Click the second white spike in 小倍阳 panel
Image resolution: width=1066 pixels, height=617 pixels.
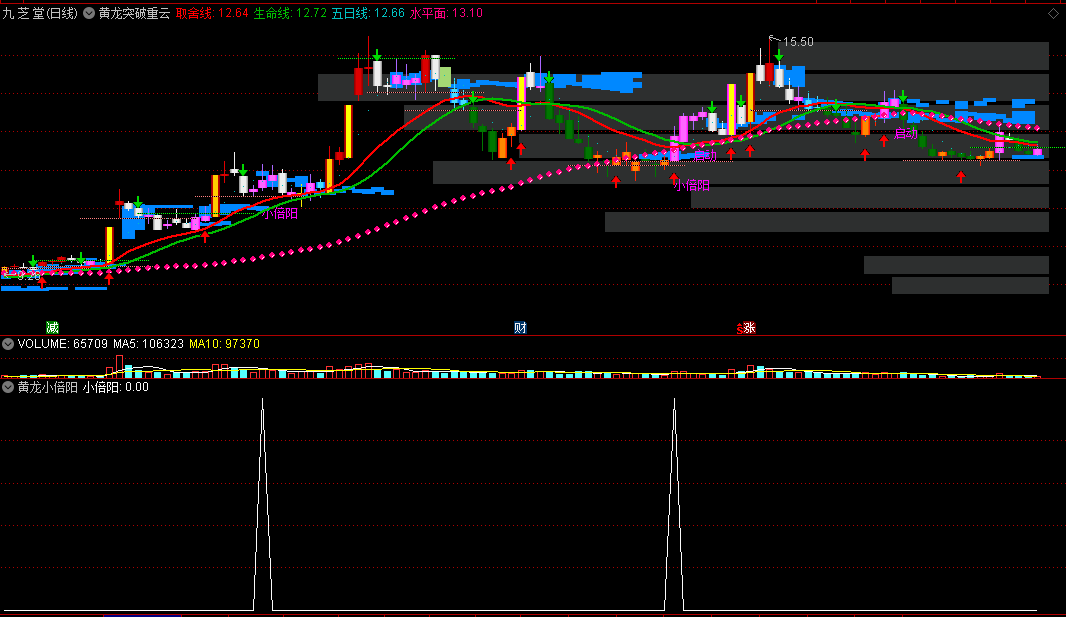674,503
